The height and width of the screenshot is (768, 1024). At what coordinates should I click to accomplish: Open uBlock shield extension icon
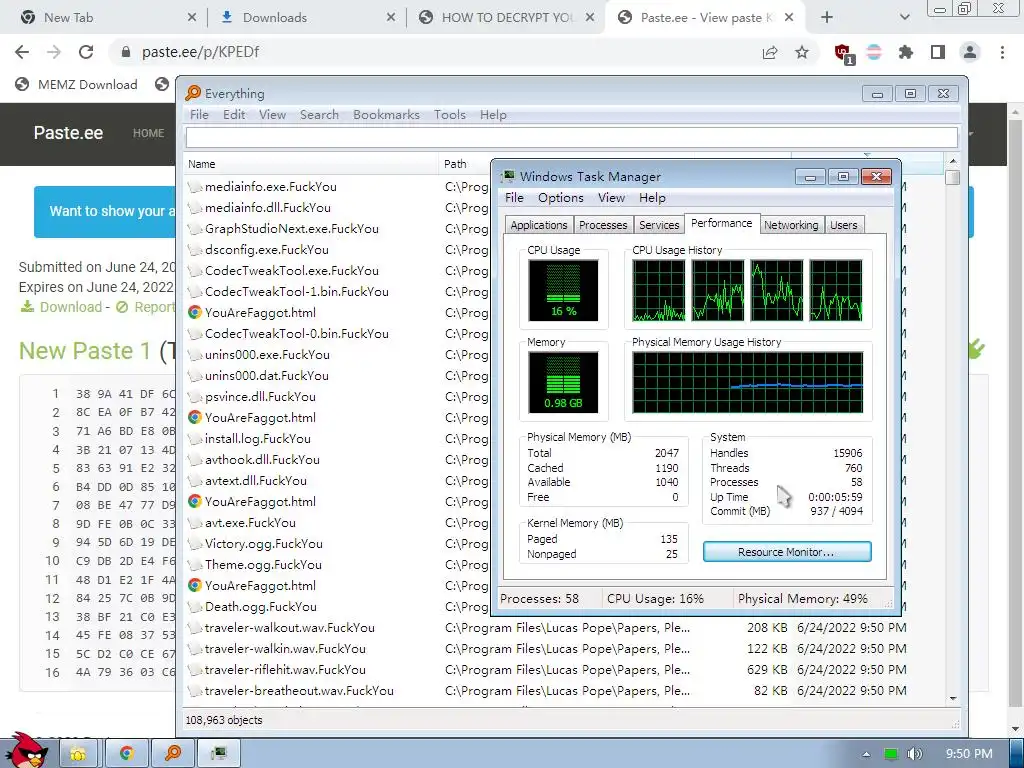coord(844,54)
